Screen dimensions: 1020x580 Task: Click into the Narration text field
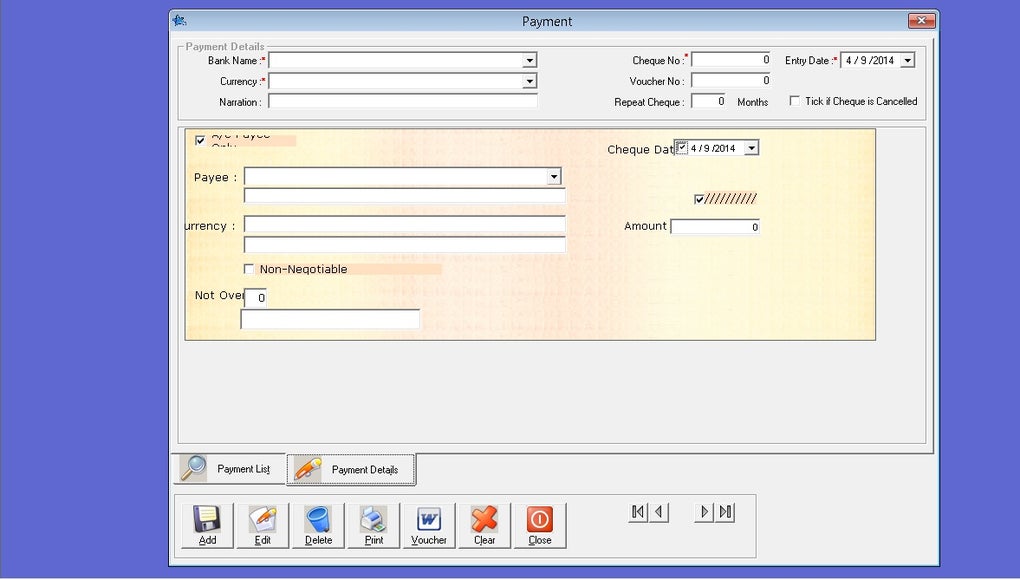pos(403,101)
